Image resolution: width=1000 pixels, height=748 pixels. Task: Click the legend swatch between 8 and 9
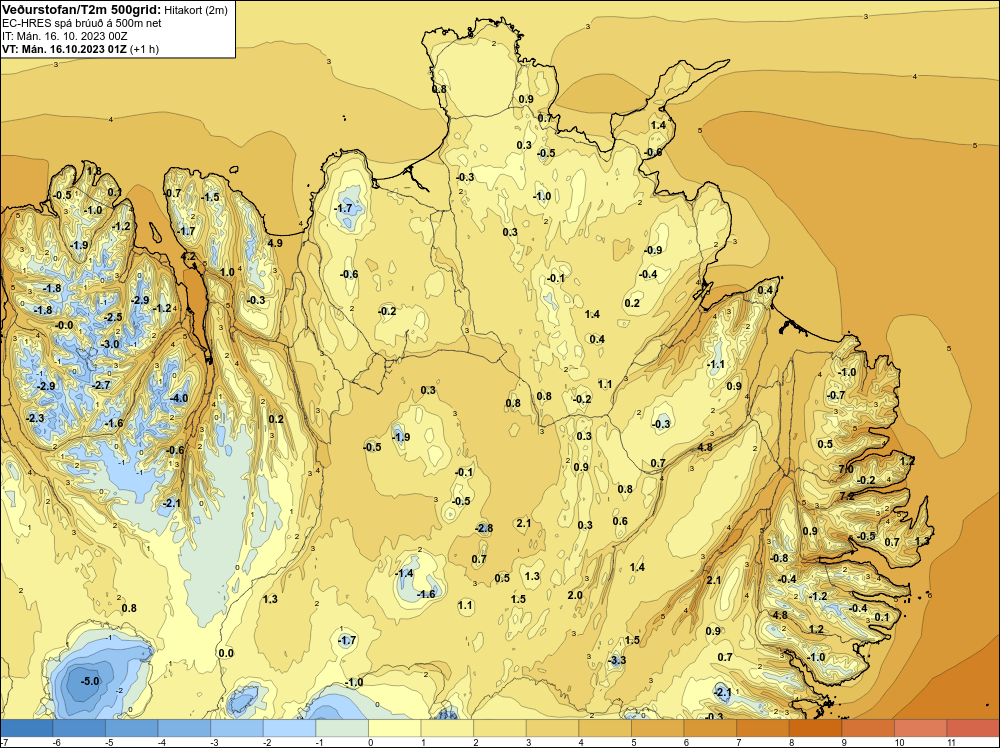(x=815, y=728)
